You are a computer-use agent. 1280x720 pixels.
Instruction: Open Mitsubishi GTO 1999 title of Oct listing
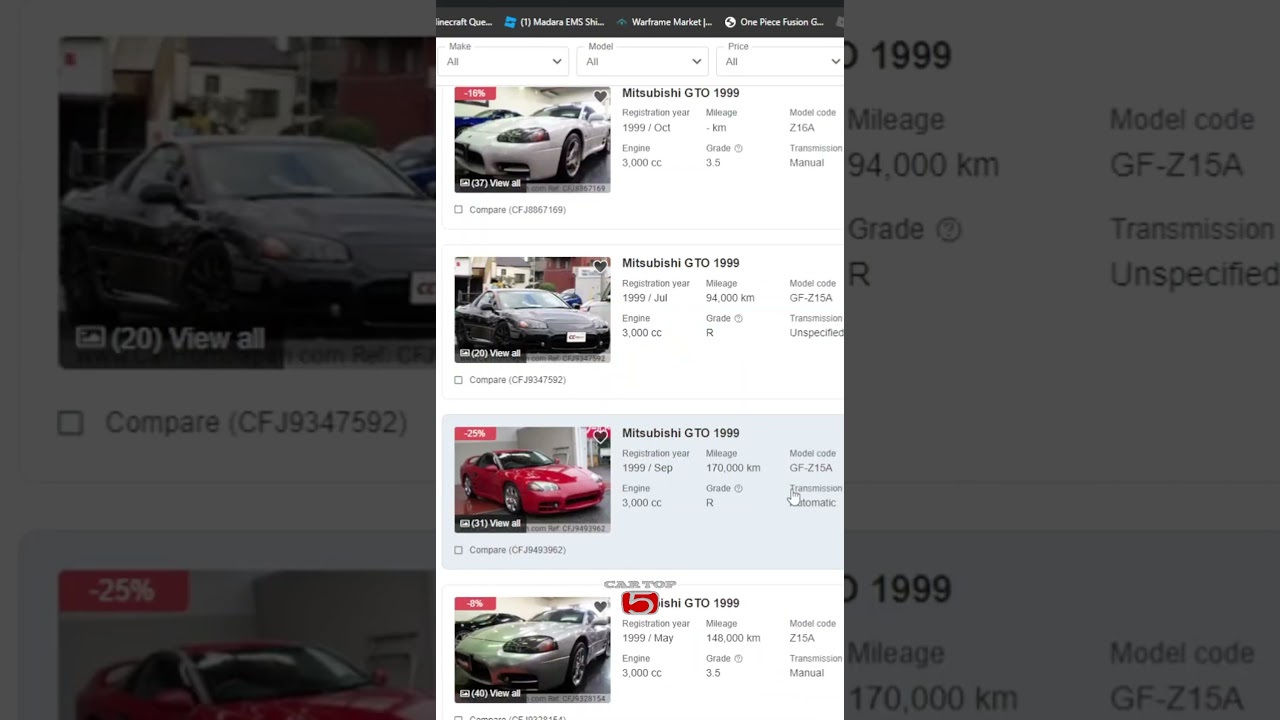[681, 93]
